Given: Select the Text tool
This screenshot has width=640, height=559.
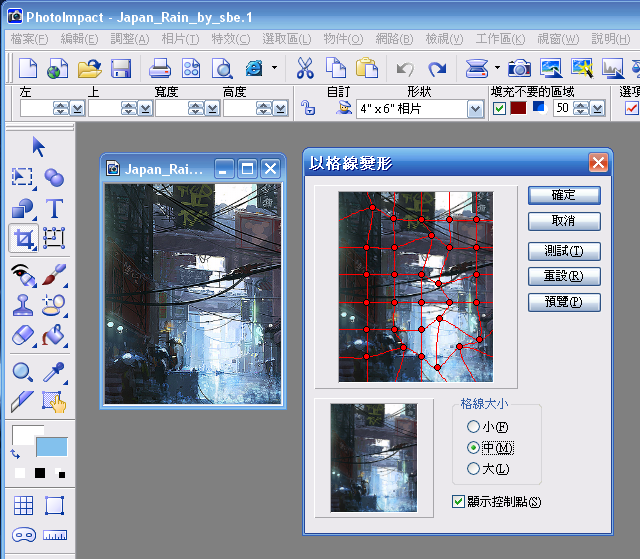Looking at the screenshot, I should click(54, 208).
